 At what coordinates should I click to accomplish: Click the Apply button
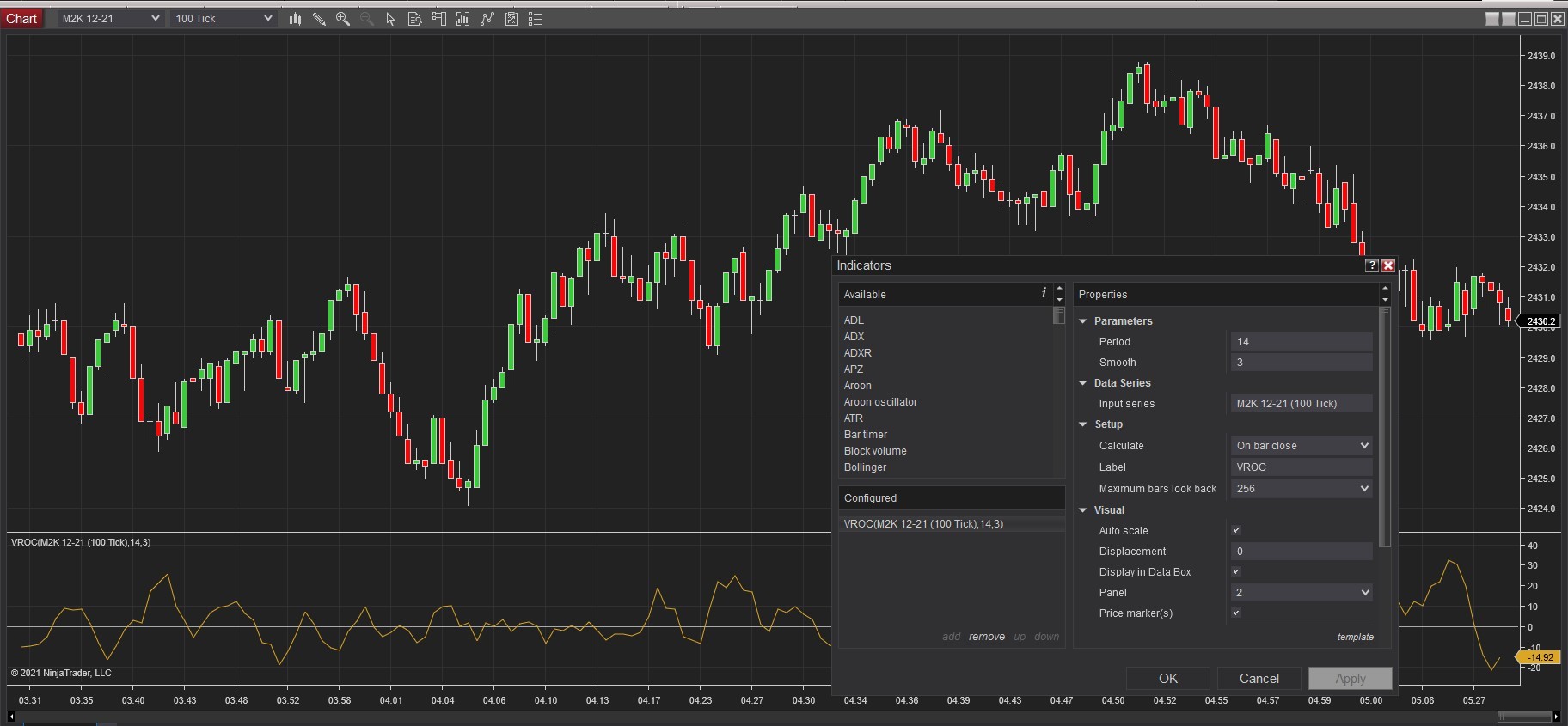coord(1350,679)
